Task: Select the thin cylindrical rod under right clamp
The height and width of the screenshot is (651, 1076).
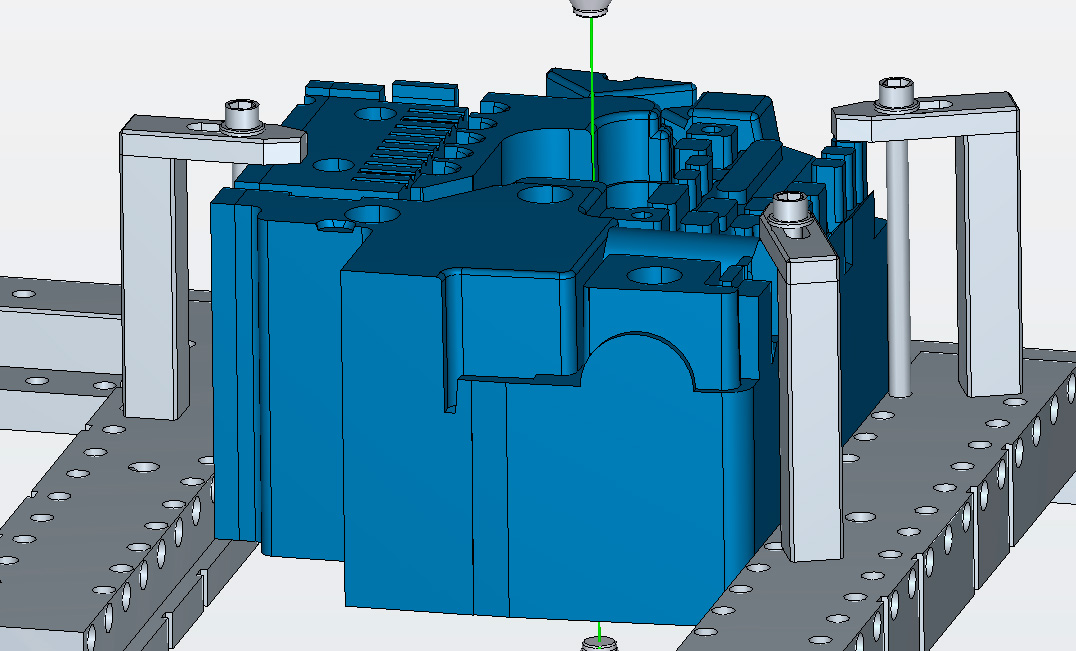Action: 898,270
